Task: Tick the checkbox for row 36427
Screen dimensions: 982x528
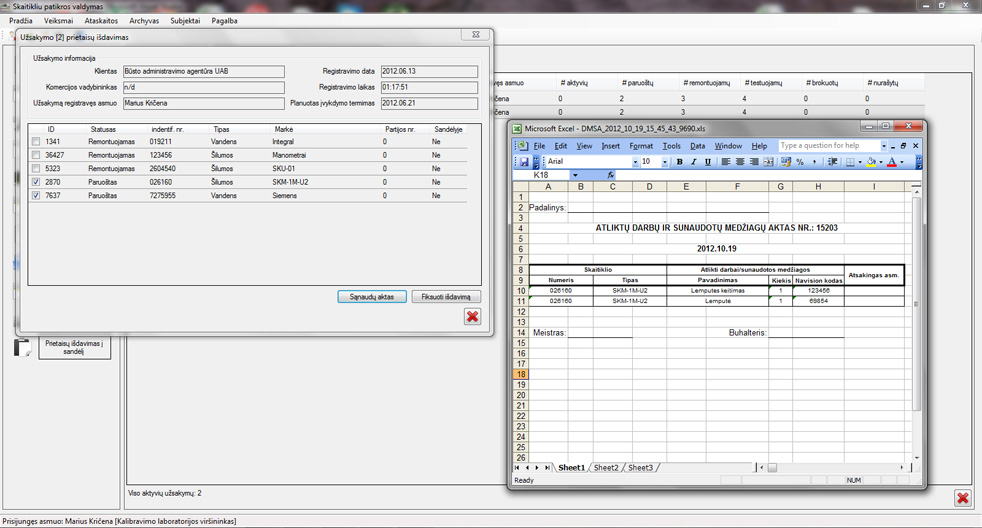Action: tap(36, 156)
